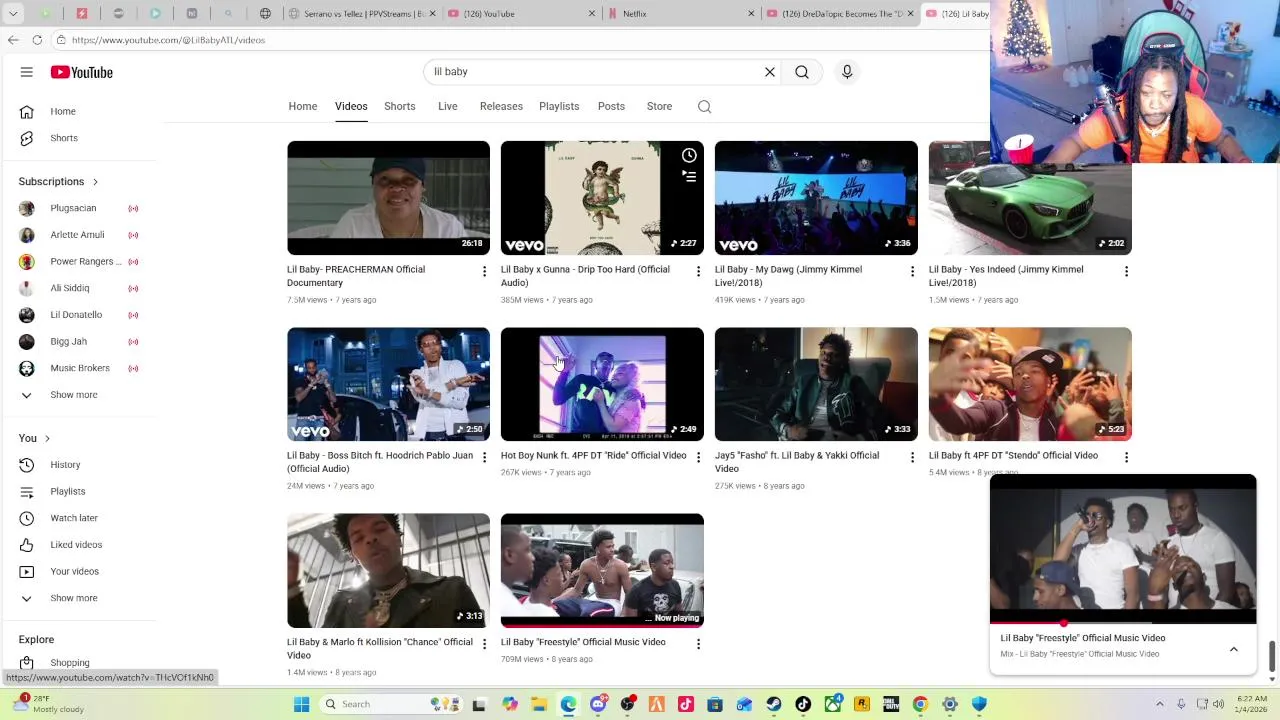Viewport: 1280px width, 720px height.
Task: Start voice search with the microphone
Action: point(847,72)
